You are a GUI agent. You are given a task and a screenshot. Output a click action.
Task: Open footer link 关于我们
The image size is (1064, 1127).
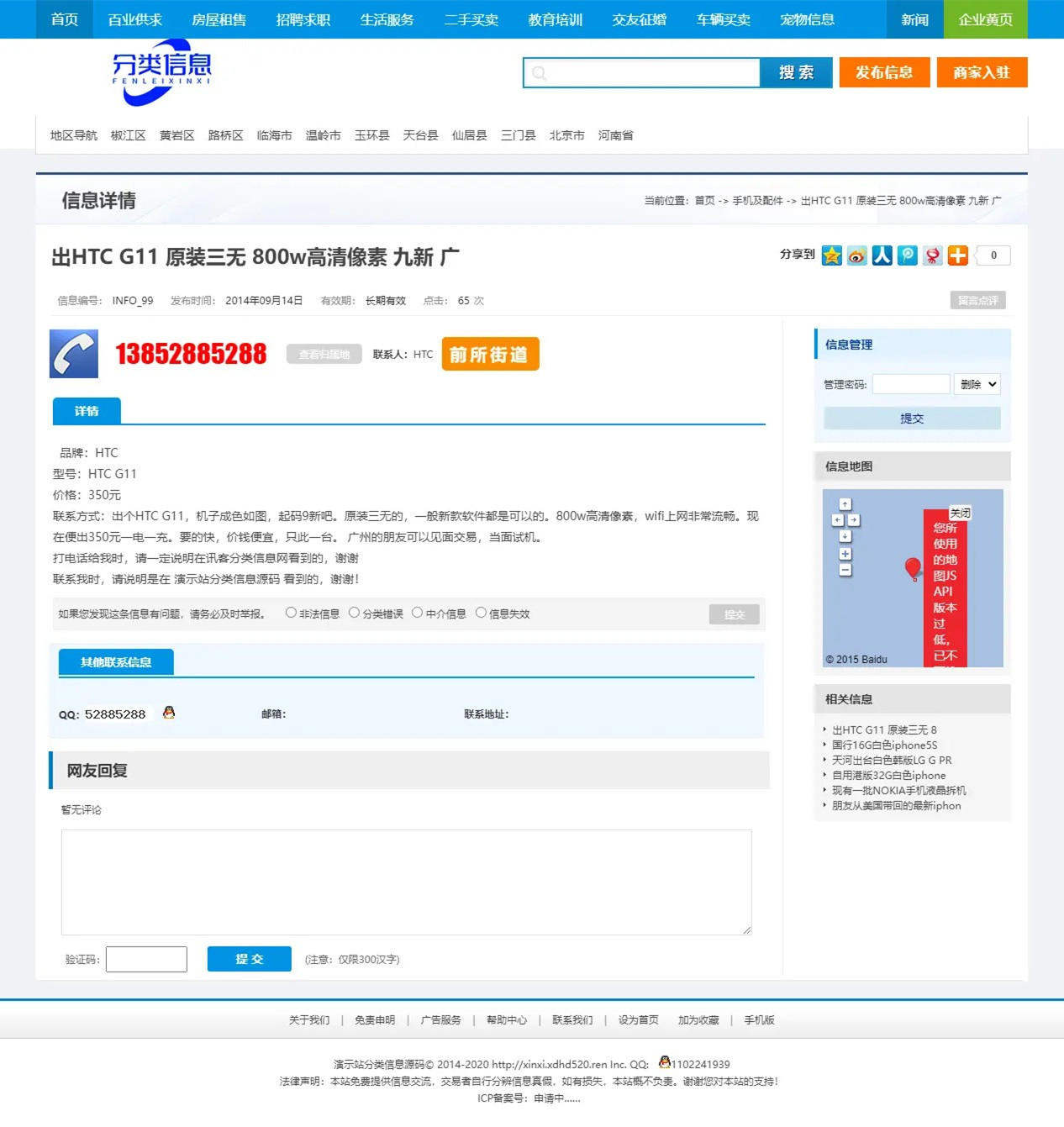309,1019
